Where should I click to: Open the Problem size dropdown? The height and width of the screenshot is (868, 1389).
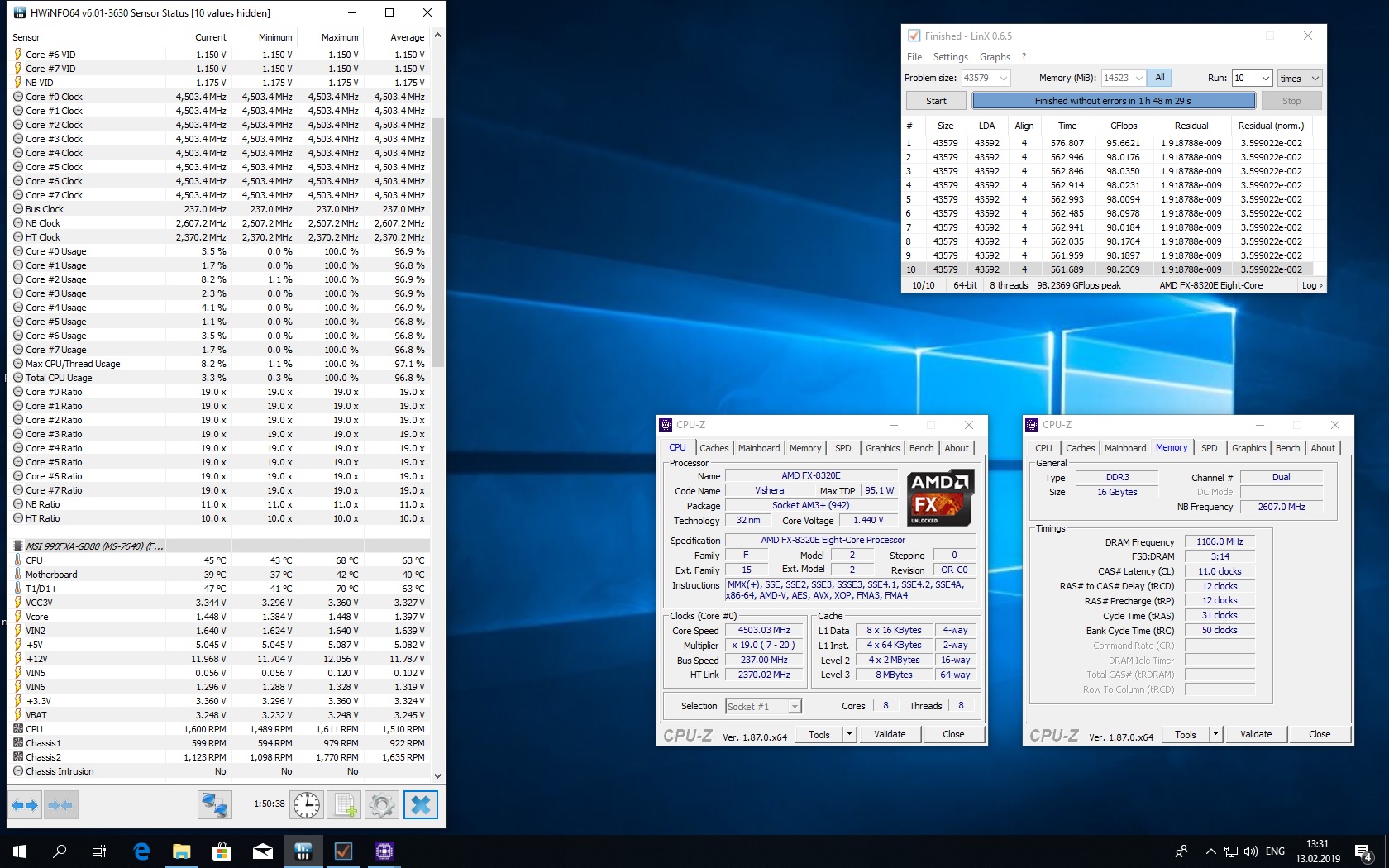(x=1003, y=78)
